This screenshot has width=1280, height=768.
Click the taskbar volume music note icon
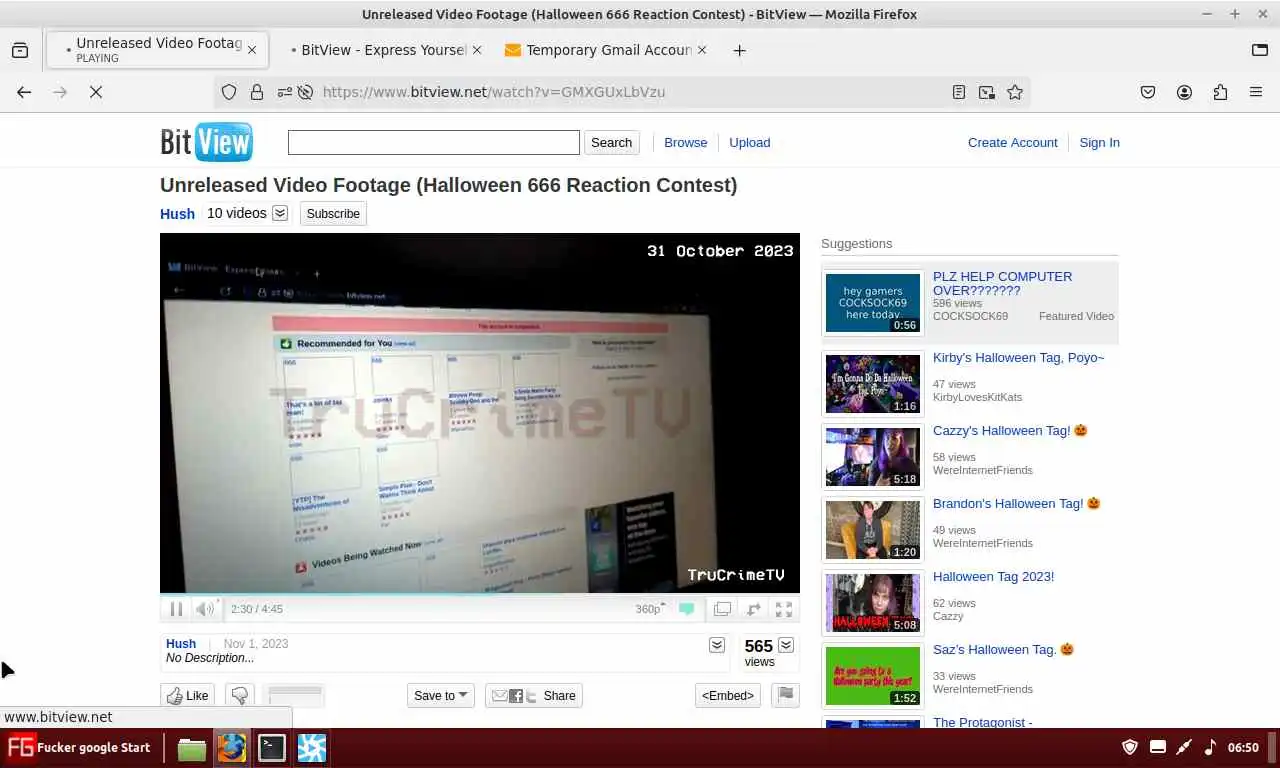[x=1210, y=747]
